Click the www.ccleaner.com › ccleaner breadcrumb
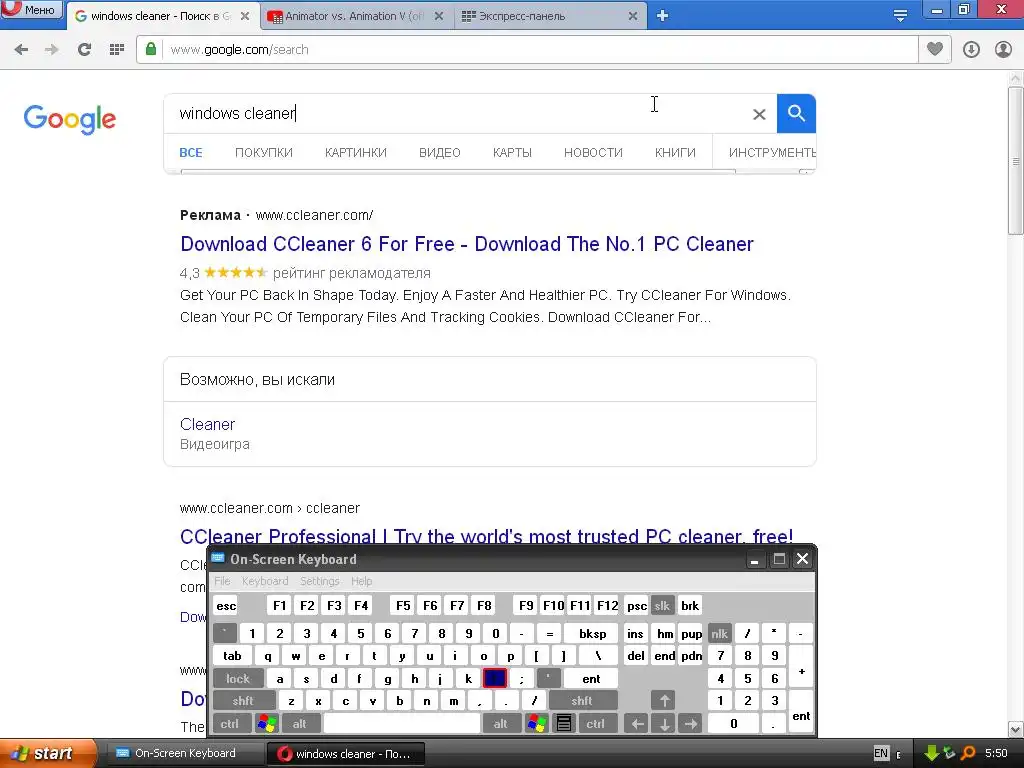The image size is (1024, 768). (270, 508)
